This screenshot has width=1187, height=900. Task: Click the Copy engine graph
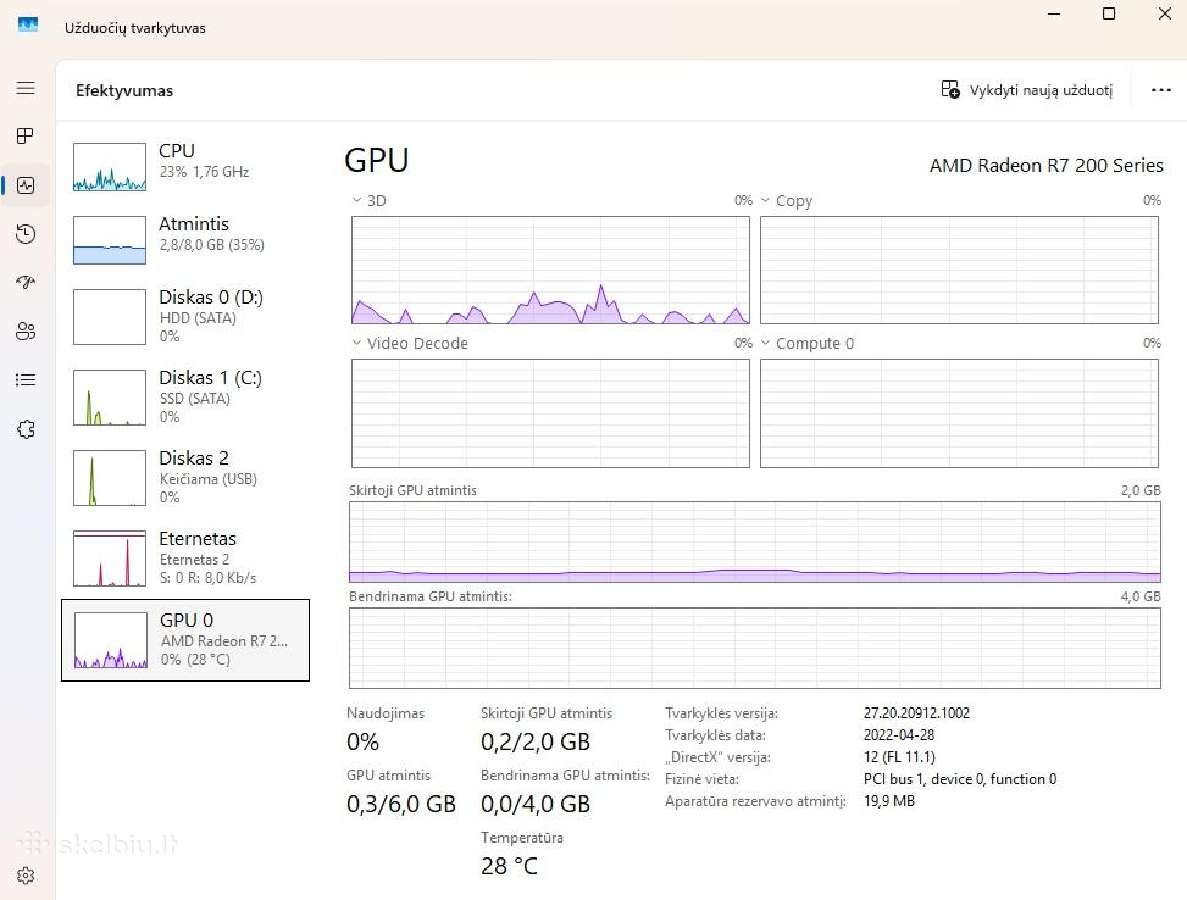[959, 270]
